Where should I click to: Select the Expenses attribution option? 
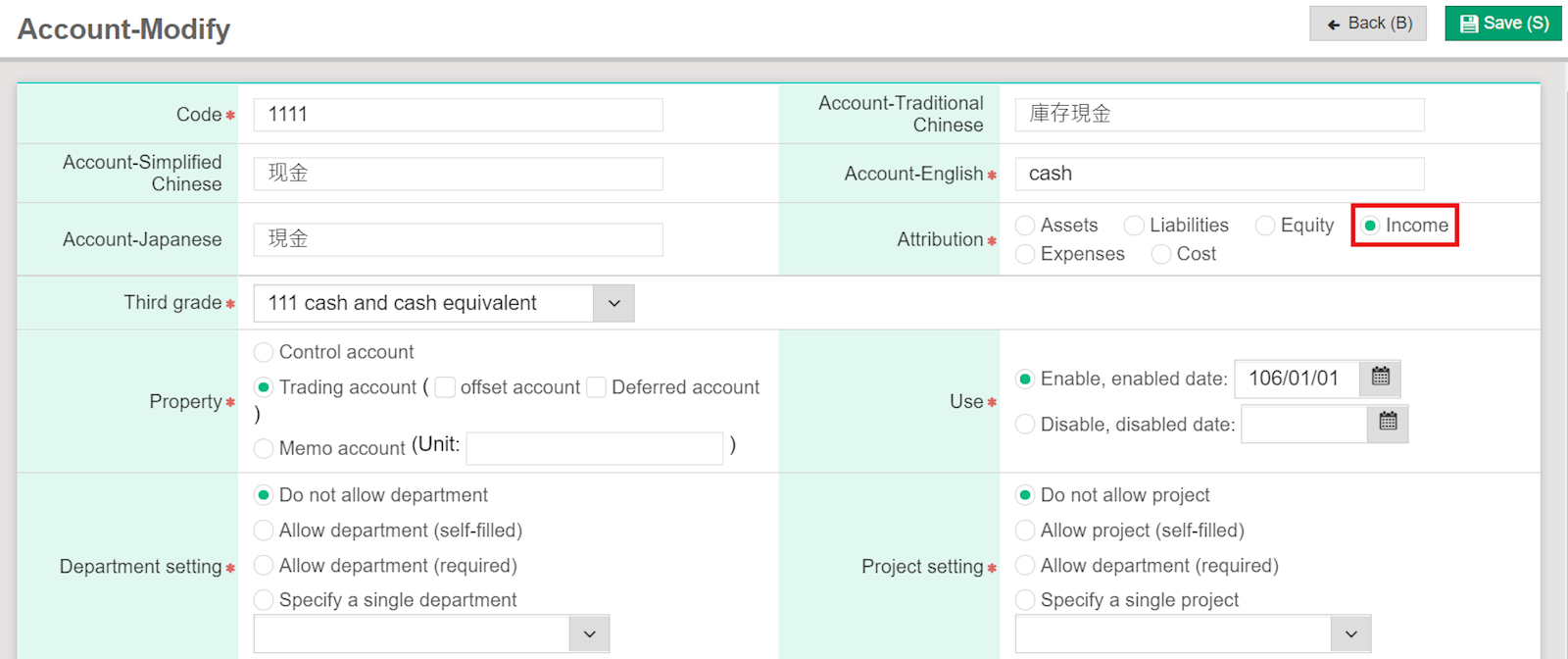[x=1025, y=254]
